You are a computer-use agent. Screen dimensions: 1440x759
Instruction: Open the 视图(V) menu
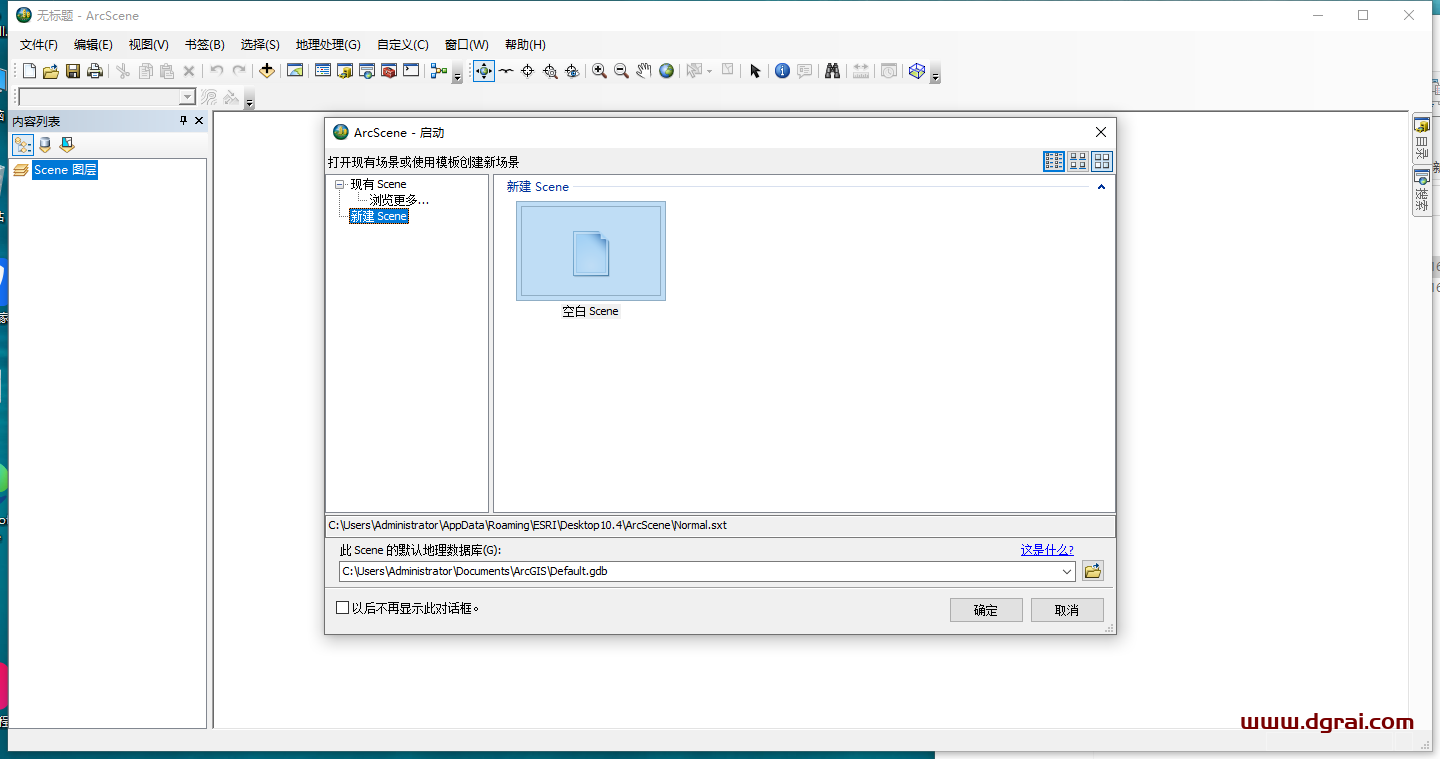tap(149, 45)
